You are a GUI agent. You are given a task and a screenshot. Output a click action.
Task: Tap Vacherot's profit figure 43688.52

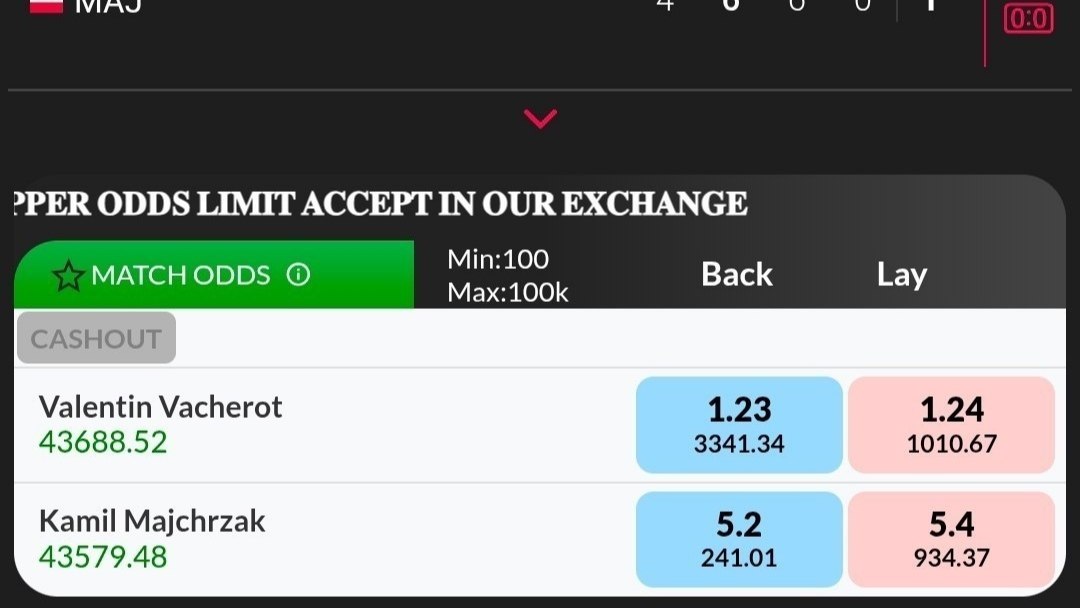(x=103, y=442)
